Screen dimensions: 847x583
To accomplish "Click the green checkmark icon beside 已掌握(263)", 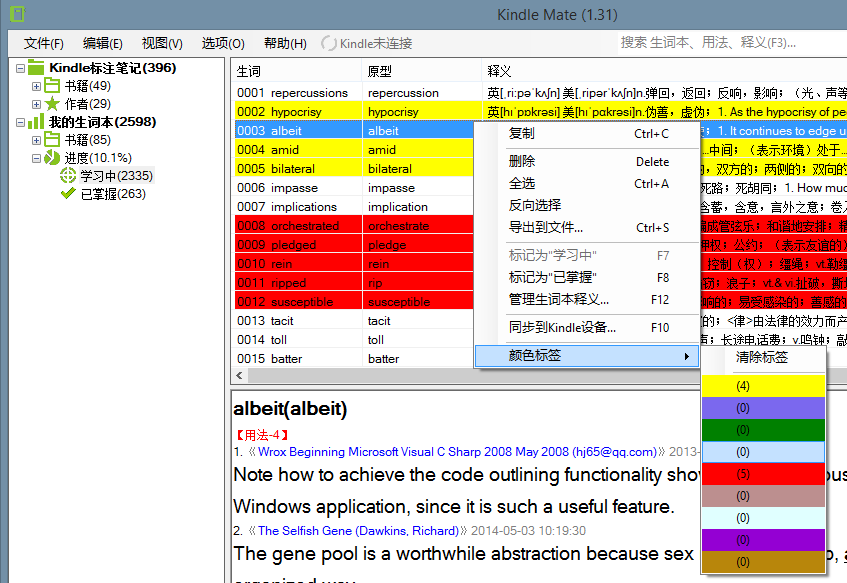I will [x=68, y=193].
